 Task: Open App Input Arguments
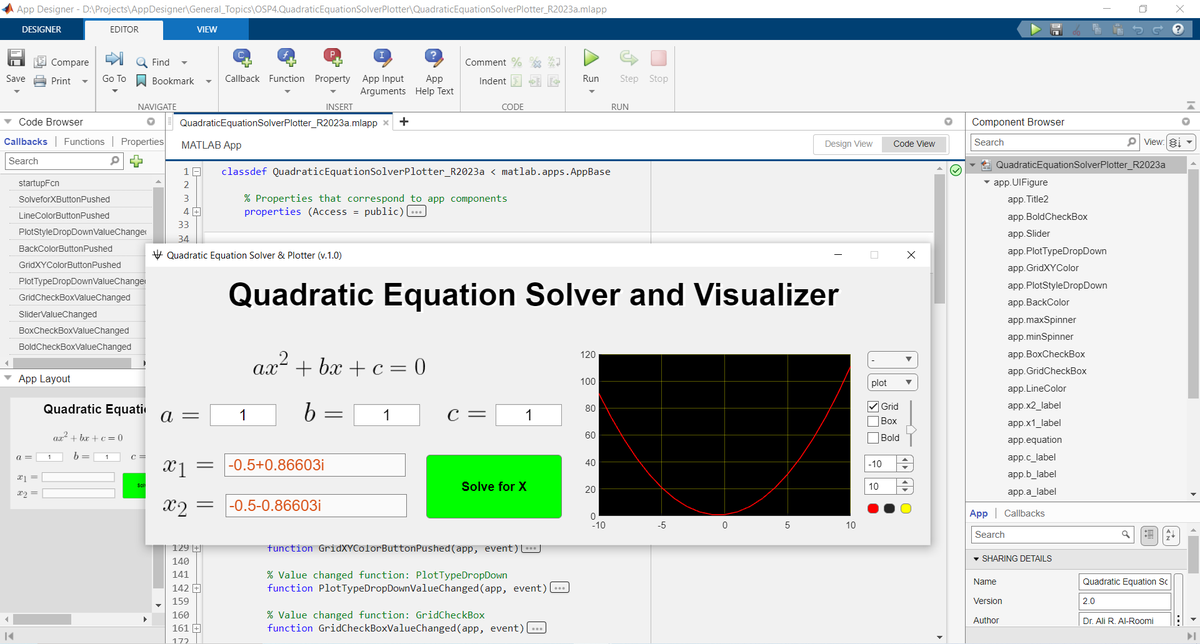381,70
